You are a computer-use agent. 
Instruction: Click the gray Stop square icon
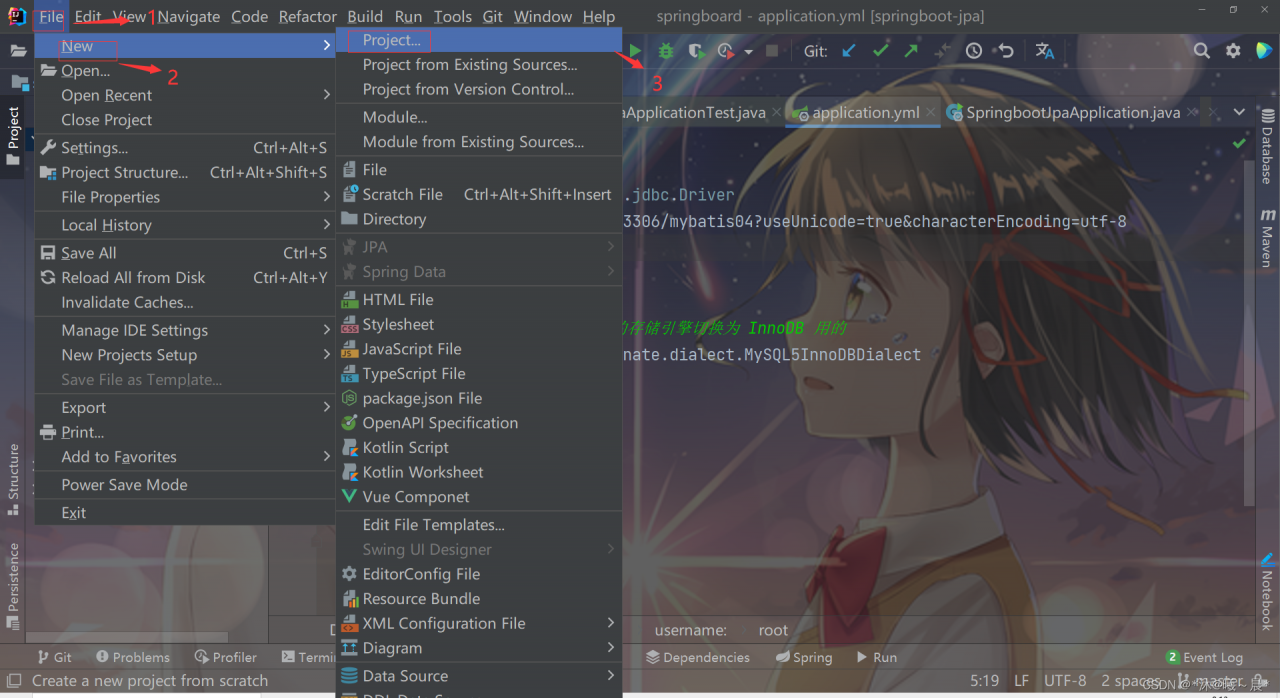772,51
